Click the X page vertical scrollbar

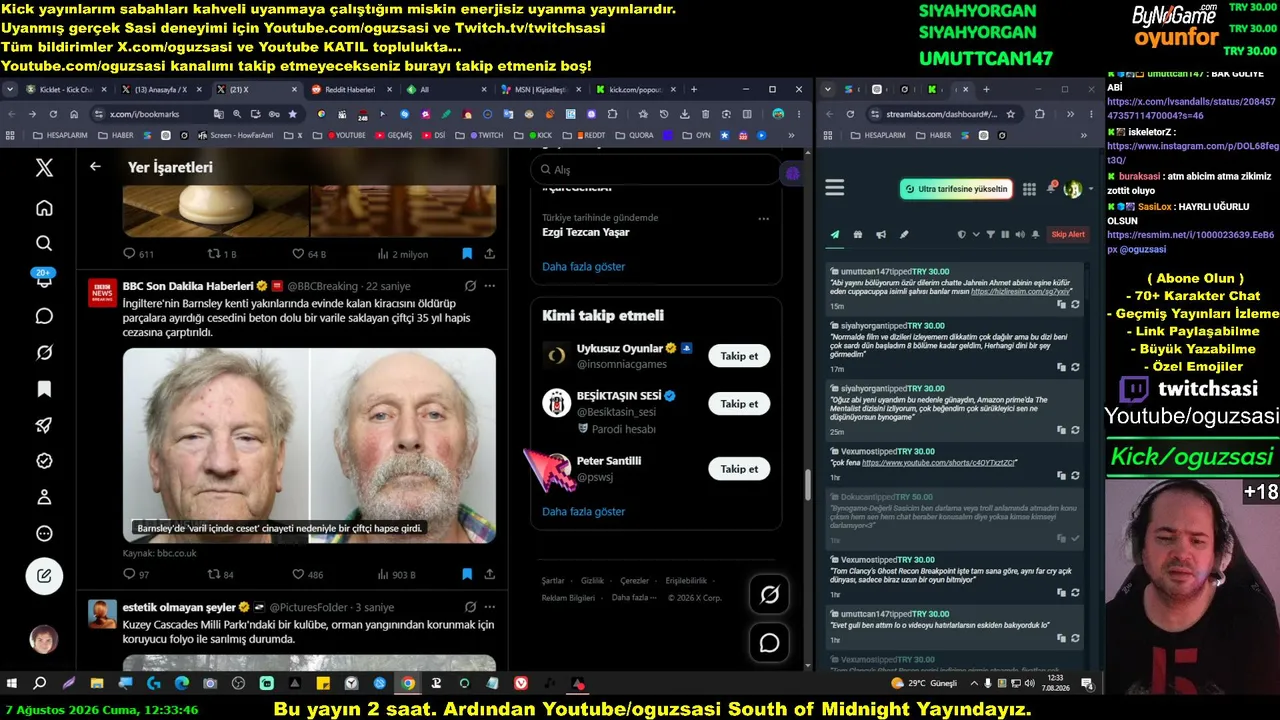pos(806,485)
